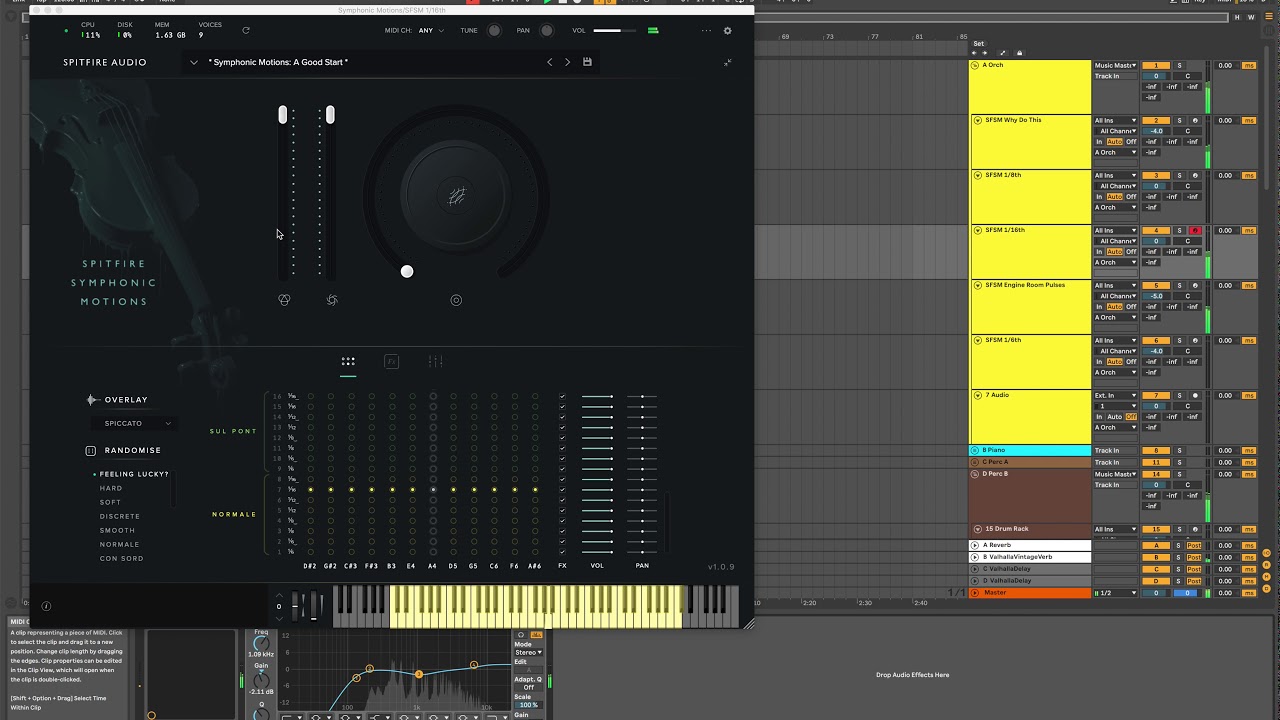The width and height of the screenshot is (1280, 720).
Task: Solo the SFSM 1/16th track
Action: 1179,230
